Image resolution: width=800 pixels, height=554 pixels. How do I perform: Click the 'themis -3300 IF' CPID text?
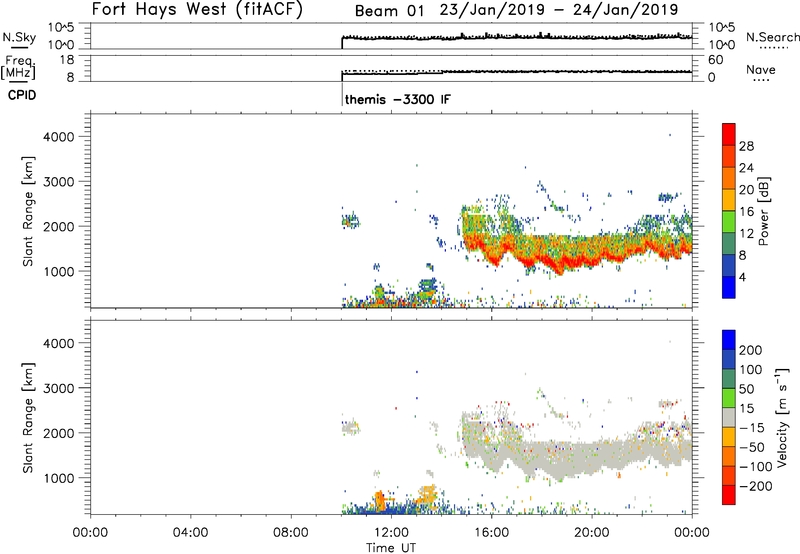pyautogui.click(x=398, y=99)
